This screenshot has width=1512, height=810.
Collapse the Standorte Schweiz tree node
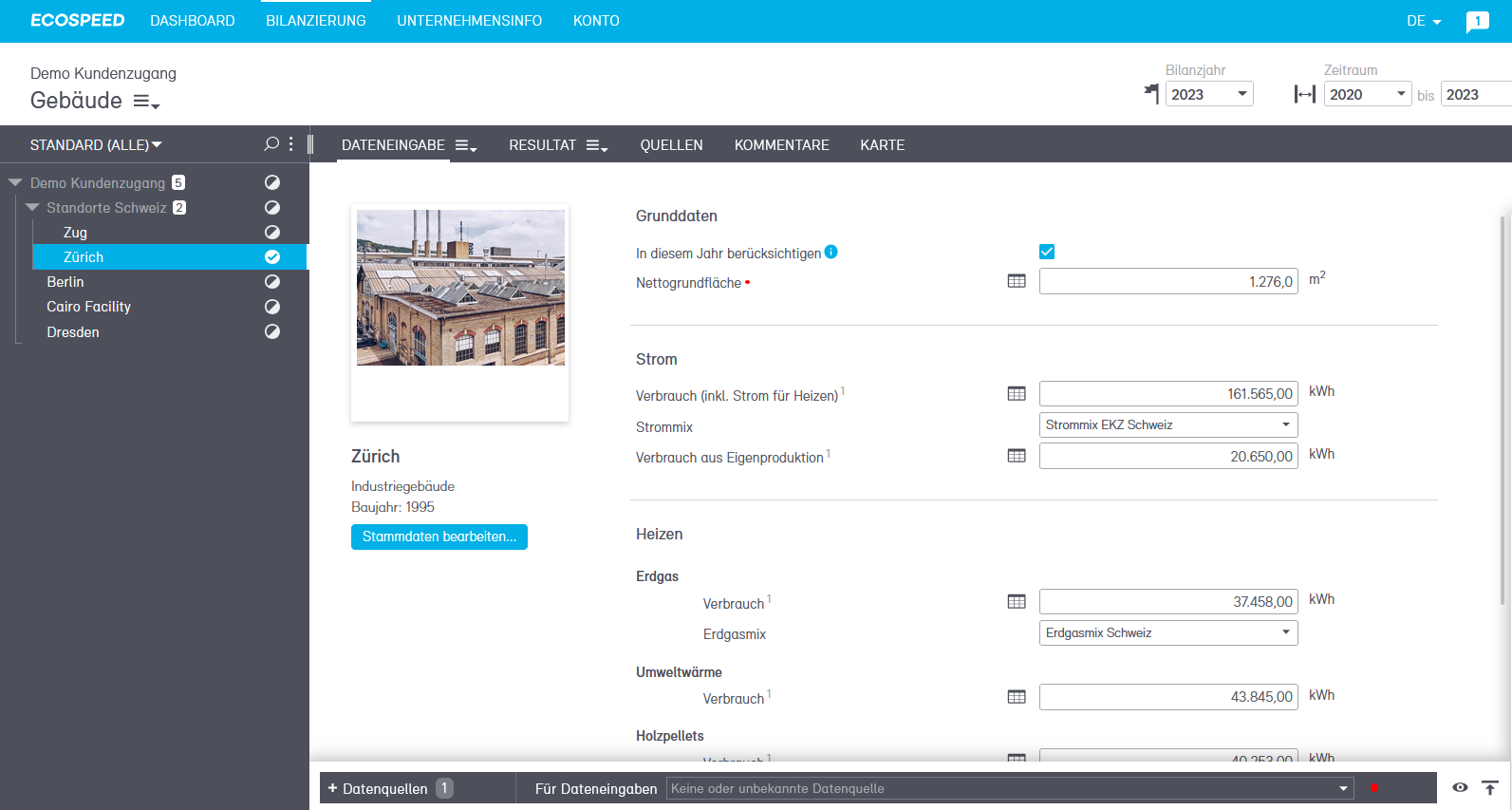pos(33,207)
